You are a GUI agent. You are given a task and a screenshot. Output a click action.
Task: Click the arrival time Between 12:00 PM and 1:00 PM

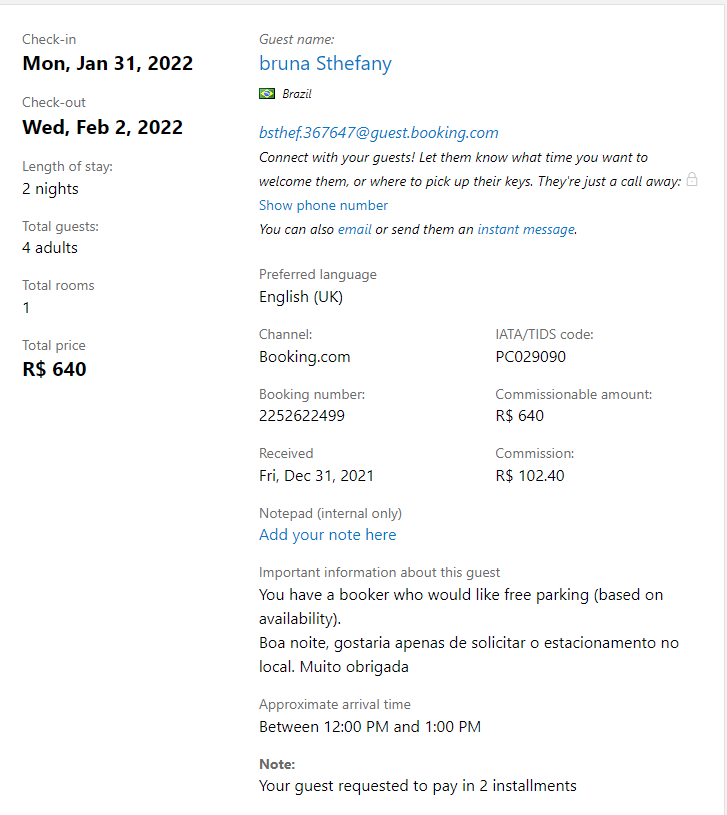click(x=369, y=727)
